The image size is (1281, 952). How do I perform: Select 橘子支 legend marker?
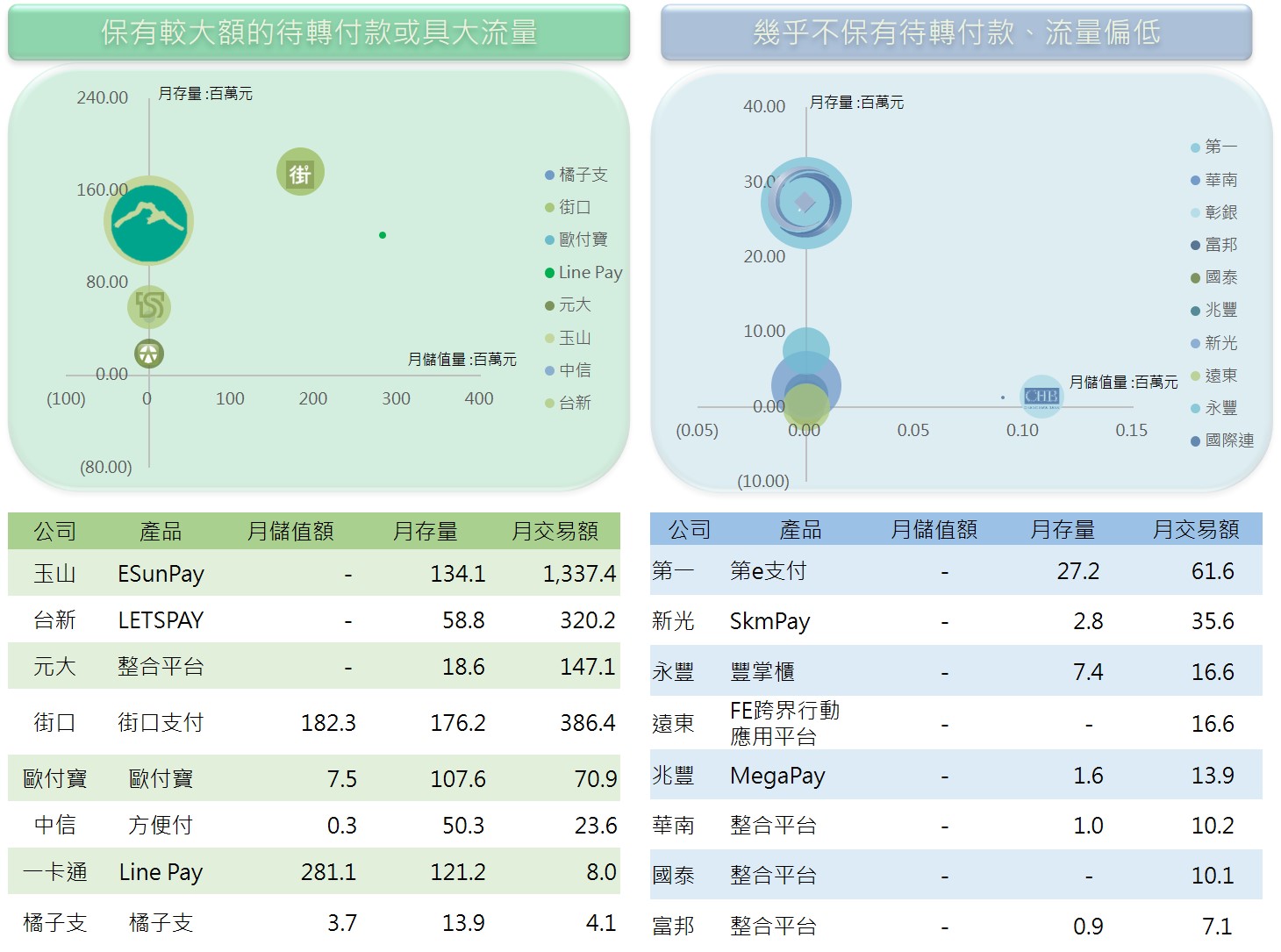pyautogui.click(x=549, y=175)
